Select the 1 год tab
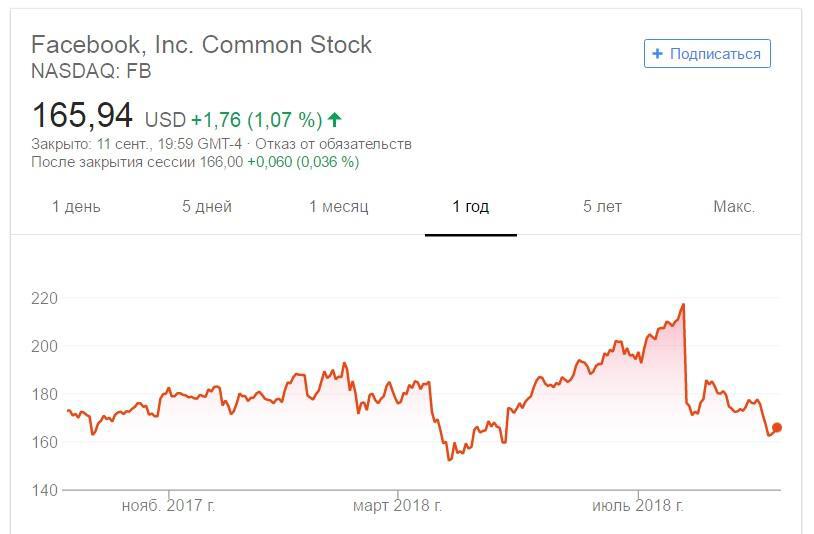 click(x=470, y=207)
